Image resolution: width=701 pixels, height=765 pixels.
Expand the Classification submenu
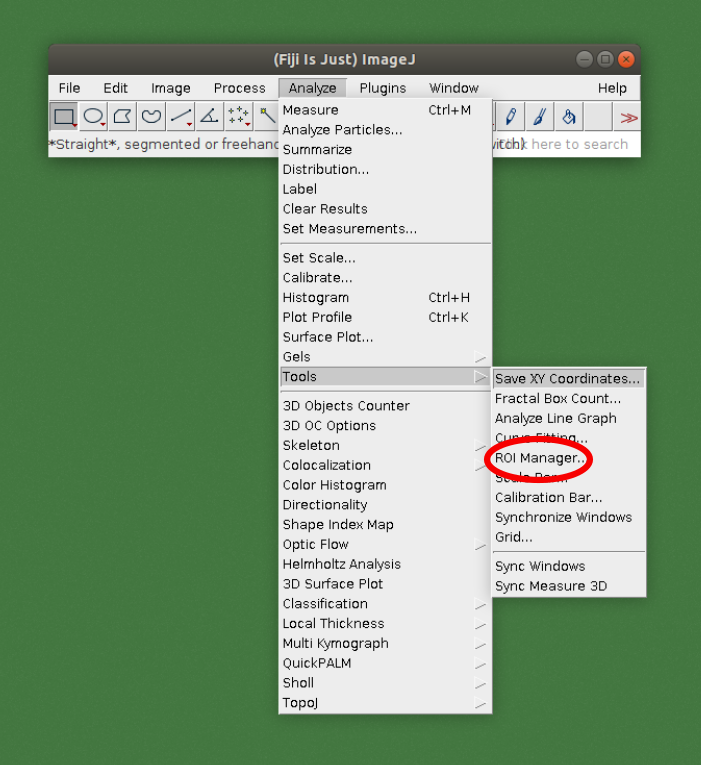pyautogui.click(x=385, y=604)
